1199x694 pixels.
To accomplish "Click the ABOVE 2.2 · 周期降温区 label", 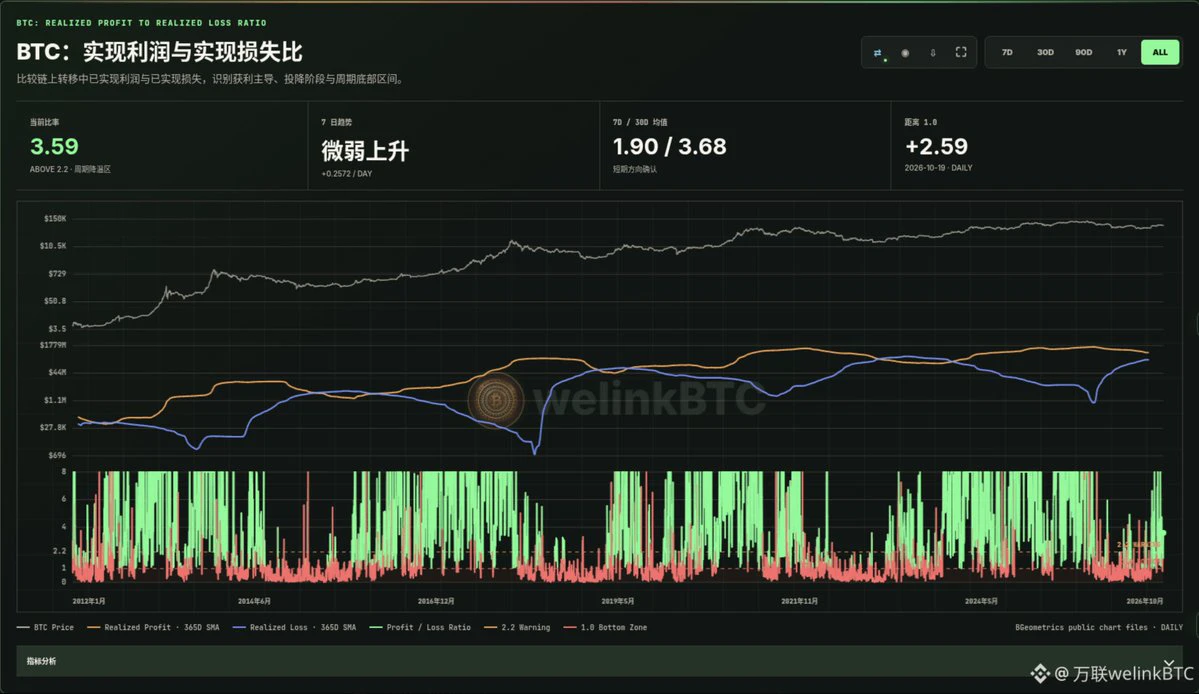I will click(70, 170).
